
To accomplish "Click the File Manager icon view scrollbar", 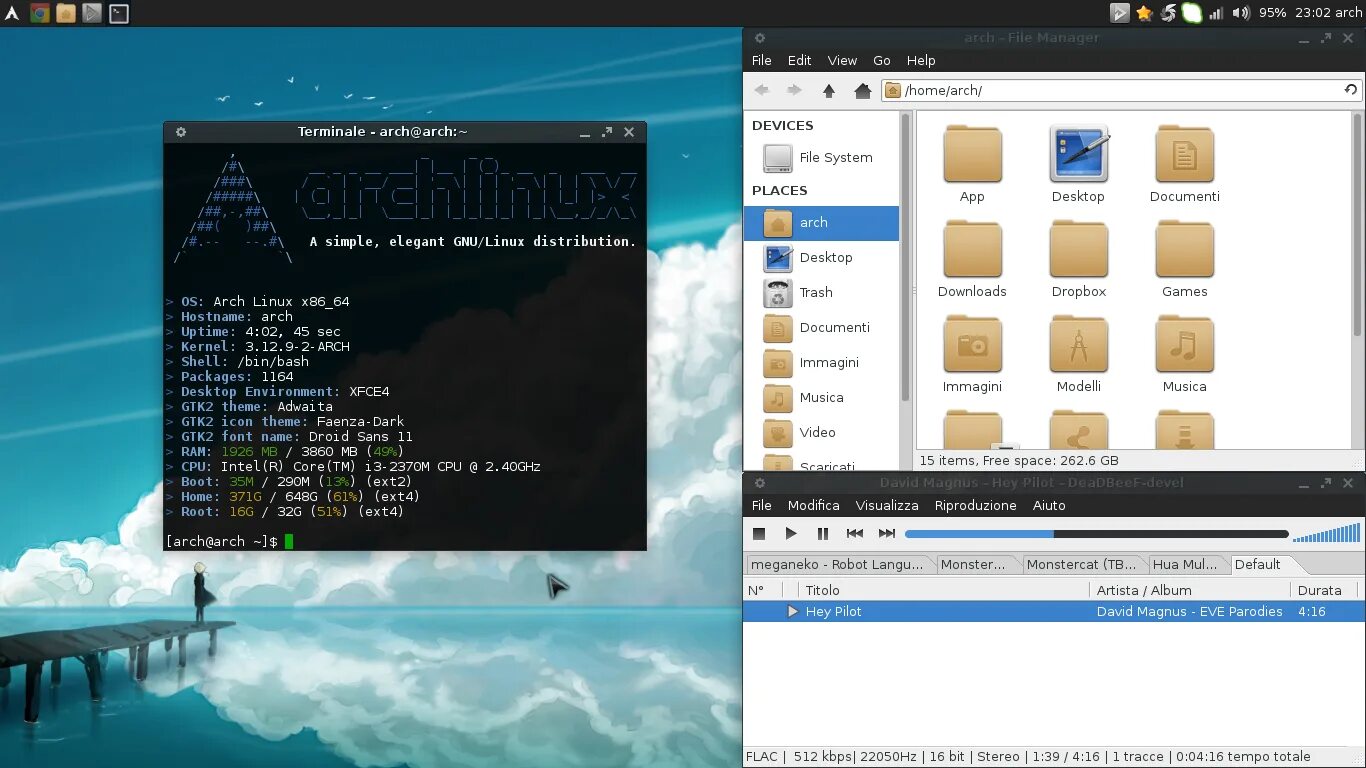I will [x=1358, y=223].
